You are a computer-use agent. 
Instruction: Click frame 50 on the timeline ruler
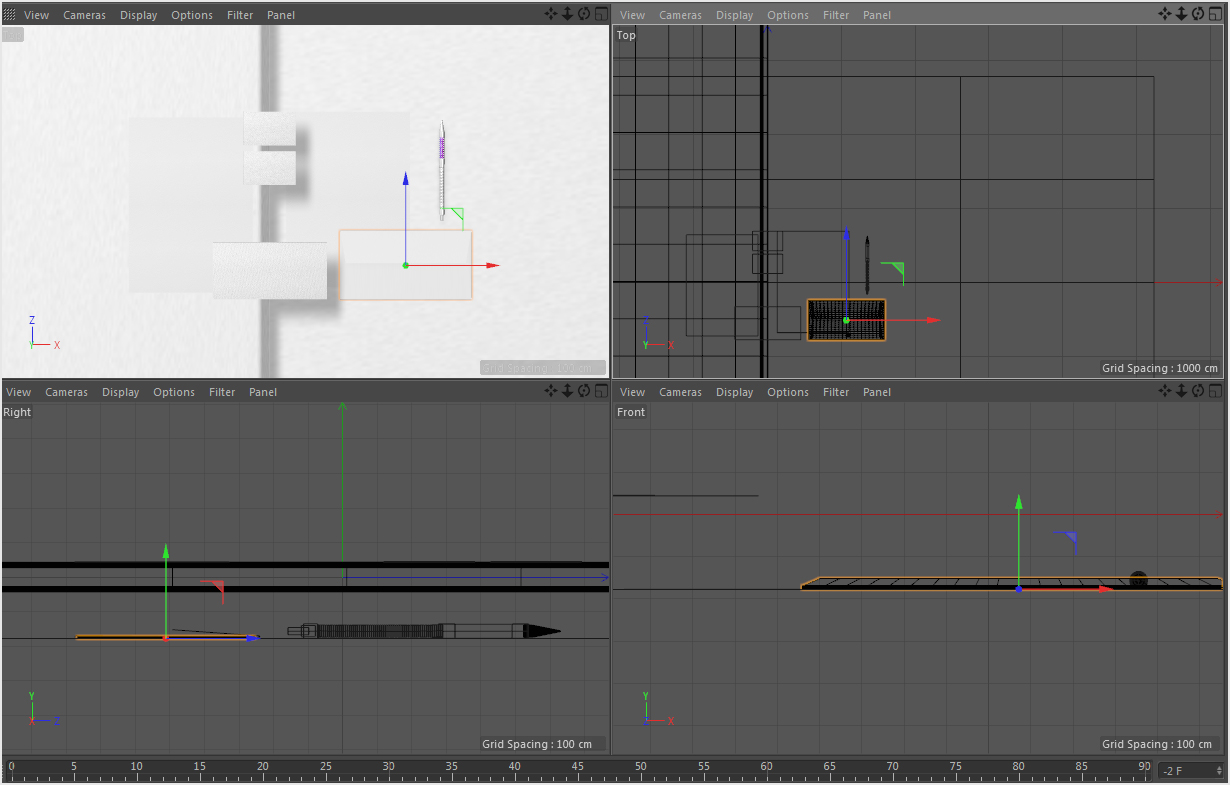tap(641, 768)
